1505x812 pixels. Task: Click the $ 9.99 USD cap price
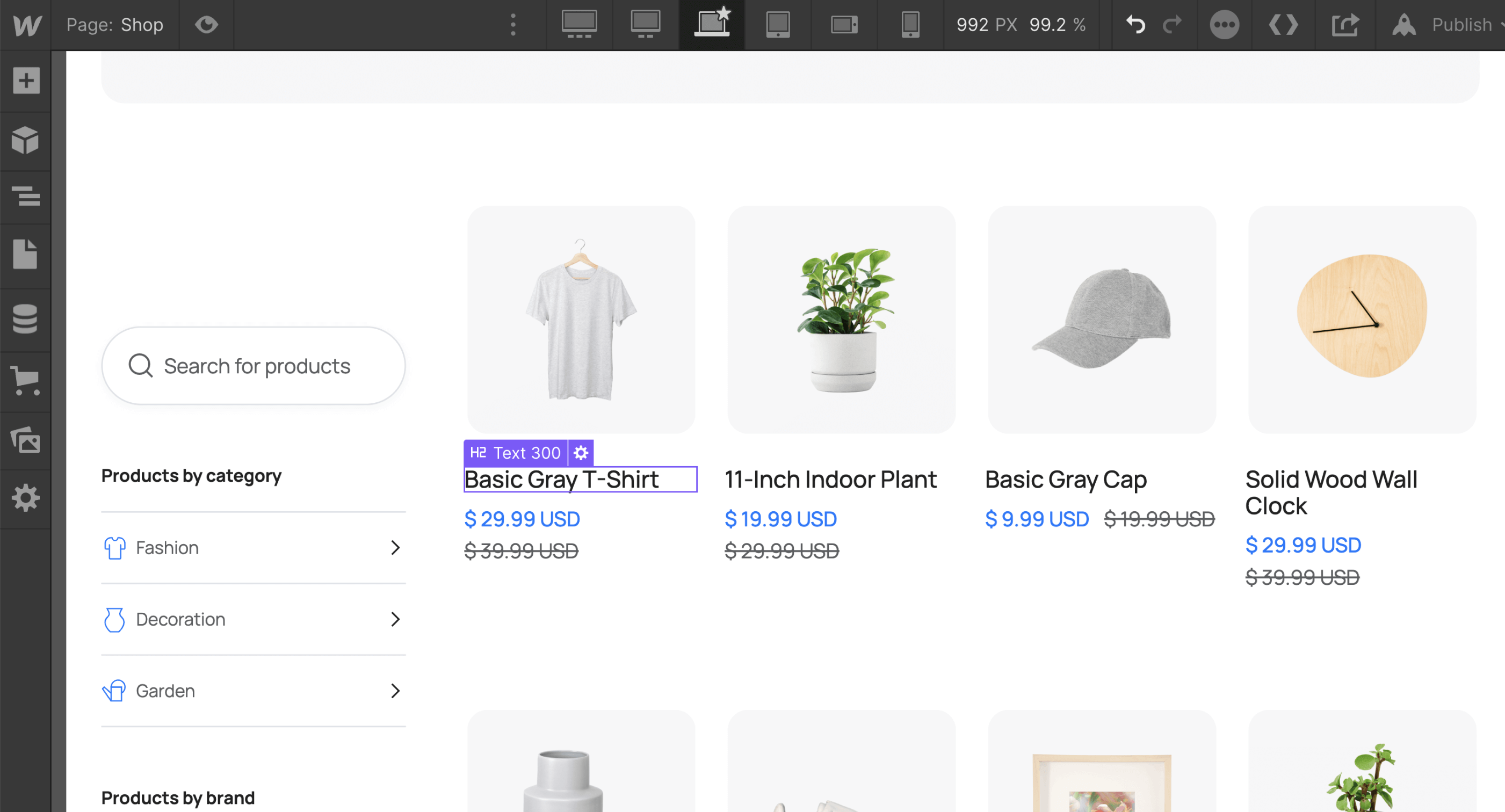click(x=1037, y=519)
